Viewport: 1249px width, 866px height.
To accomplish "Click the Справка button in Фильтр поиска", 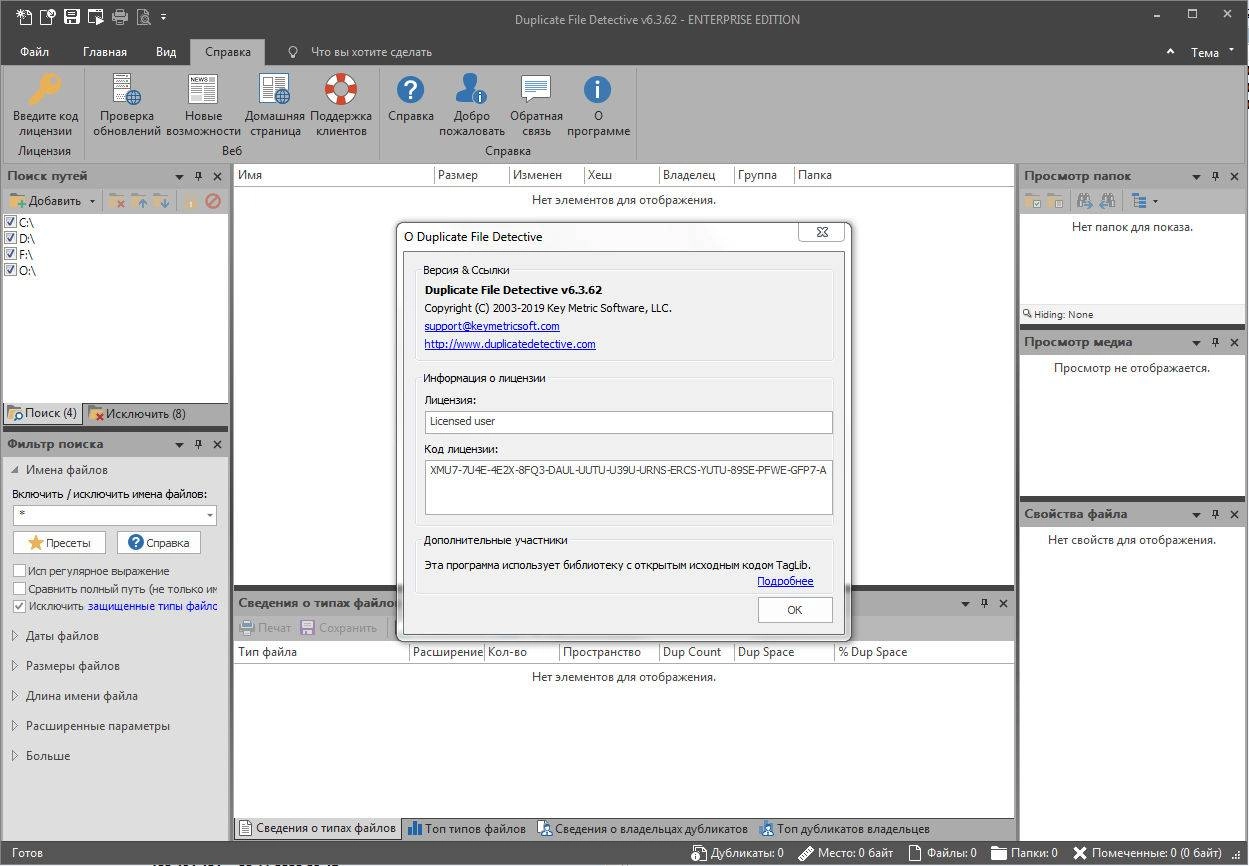I will pos(159,542).
